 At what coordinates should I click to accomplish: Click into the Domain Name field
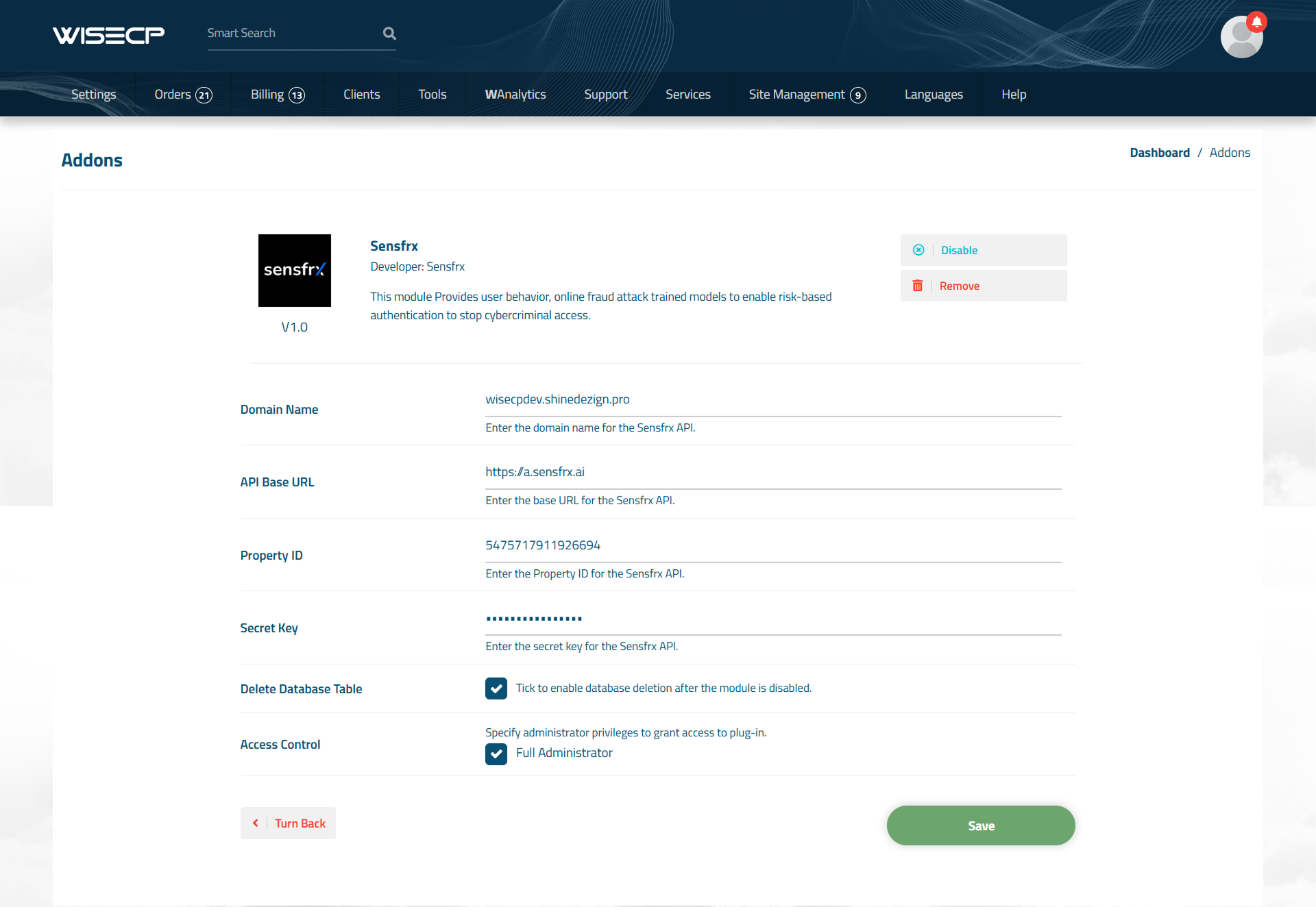[773, 400]
